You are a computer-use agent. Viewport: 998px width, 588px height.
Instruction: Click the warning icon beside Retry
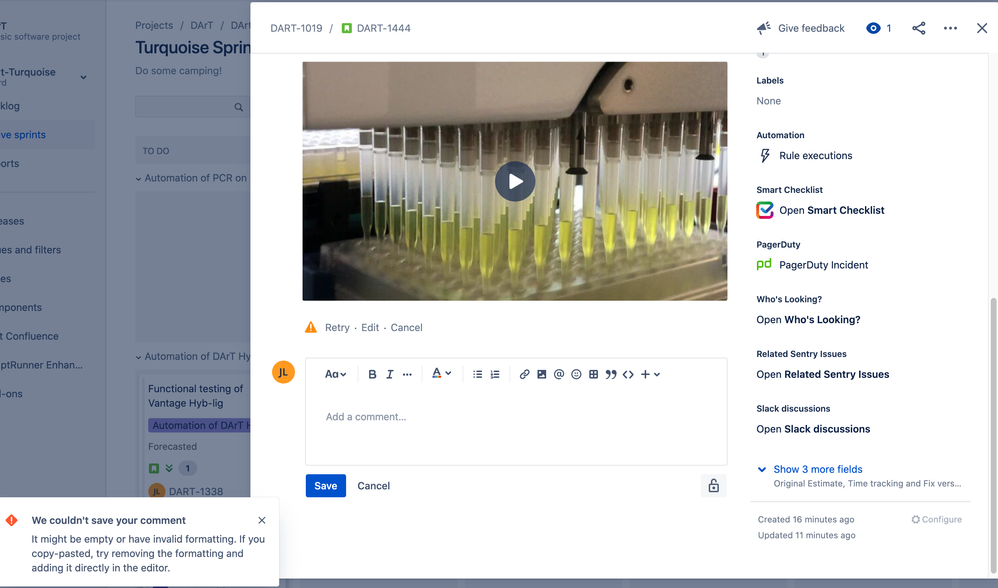(311, 327)
